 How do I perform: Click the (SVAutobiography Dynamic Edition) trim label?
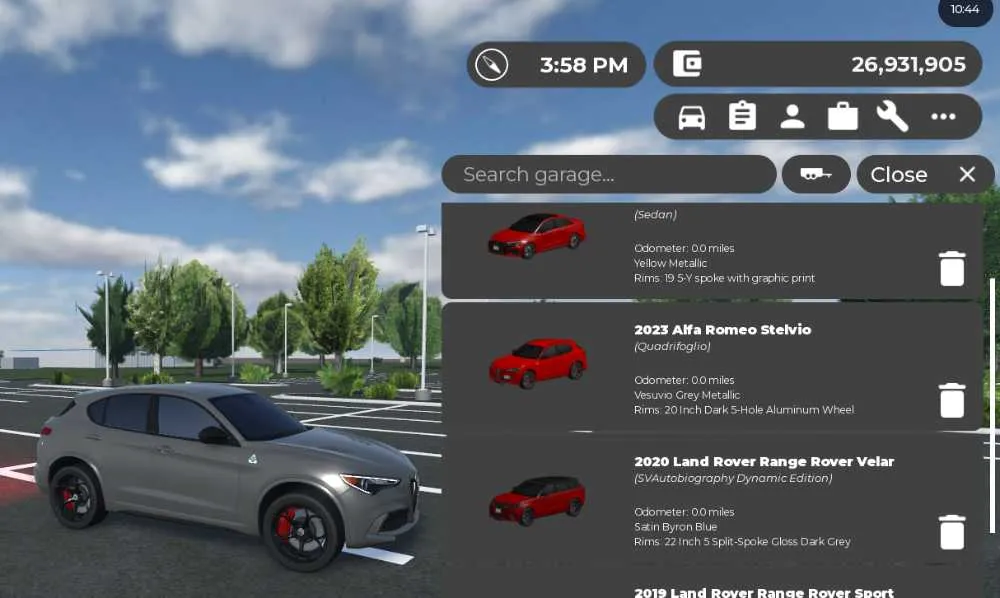click(x=733, y=478)
